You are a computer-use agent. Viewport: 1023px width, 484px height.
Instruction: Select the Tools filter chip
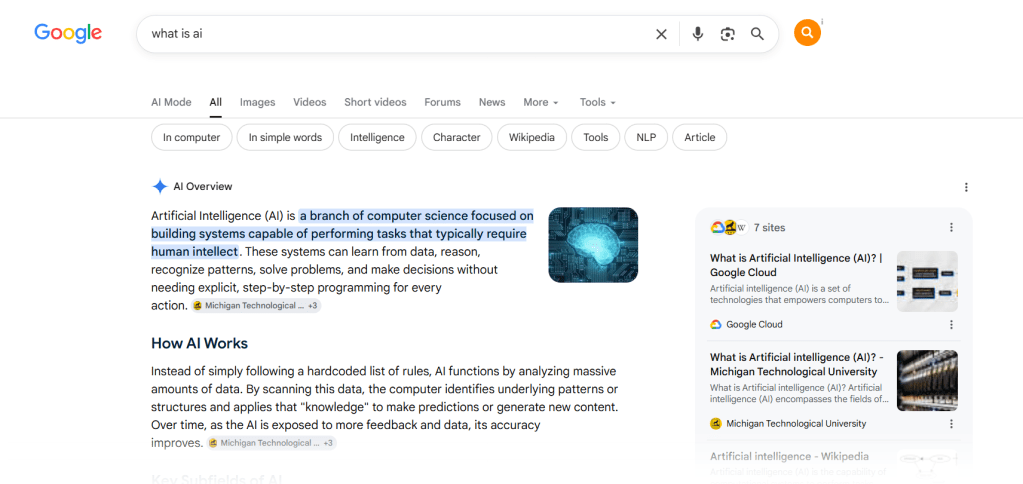[x=596, y=137]
